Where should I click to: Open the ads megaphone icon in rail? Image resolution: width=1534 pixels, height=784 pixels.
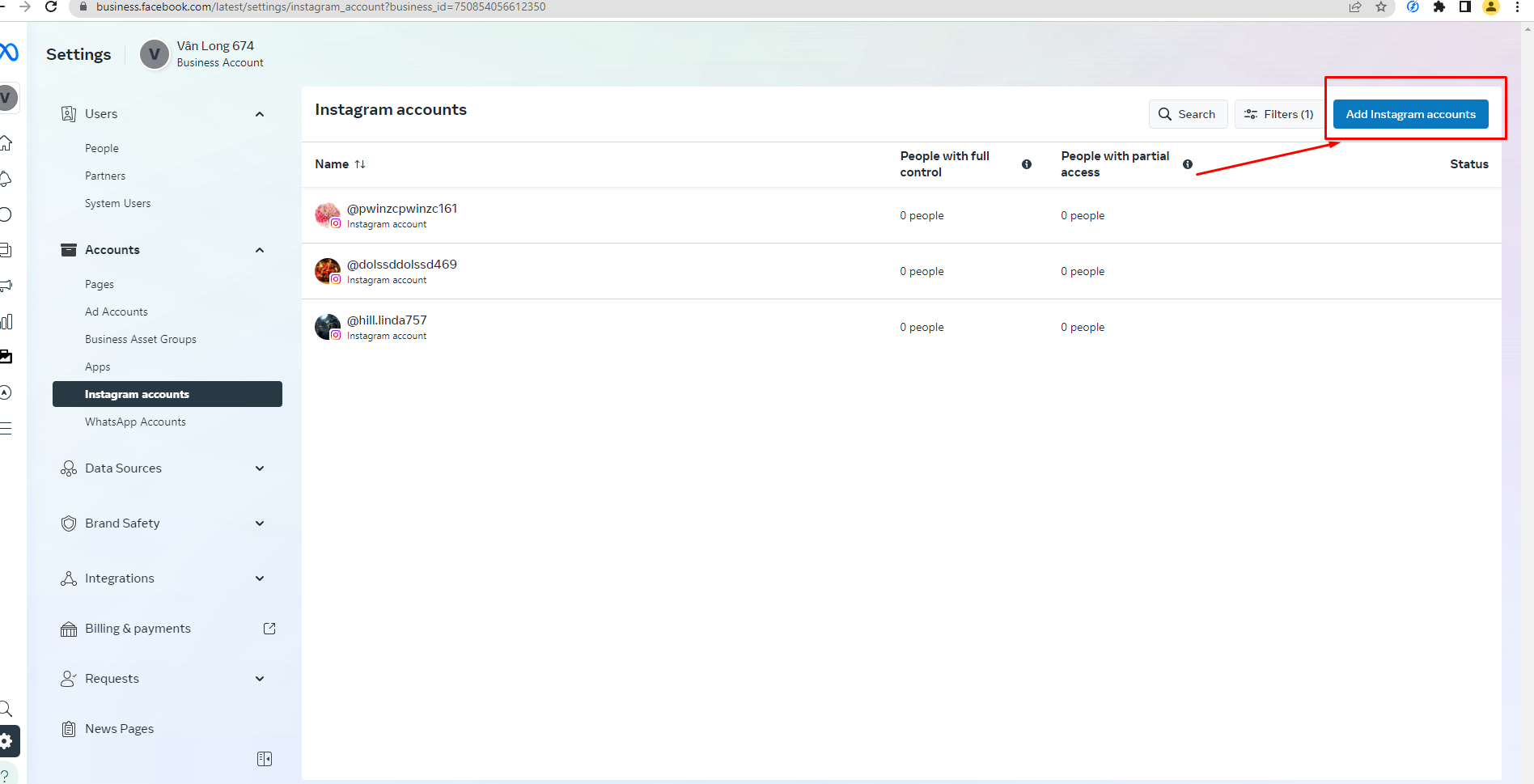[x=6, y=286]
